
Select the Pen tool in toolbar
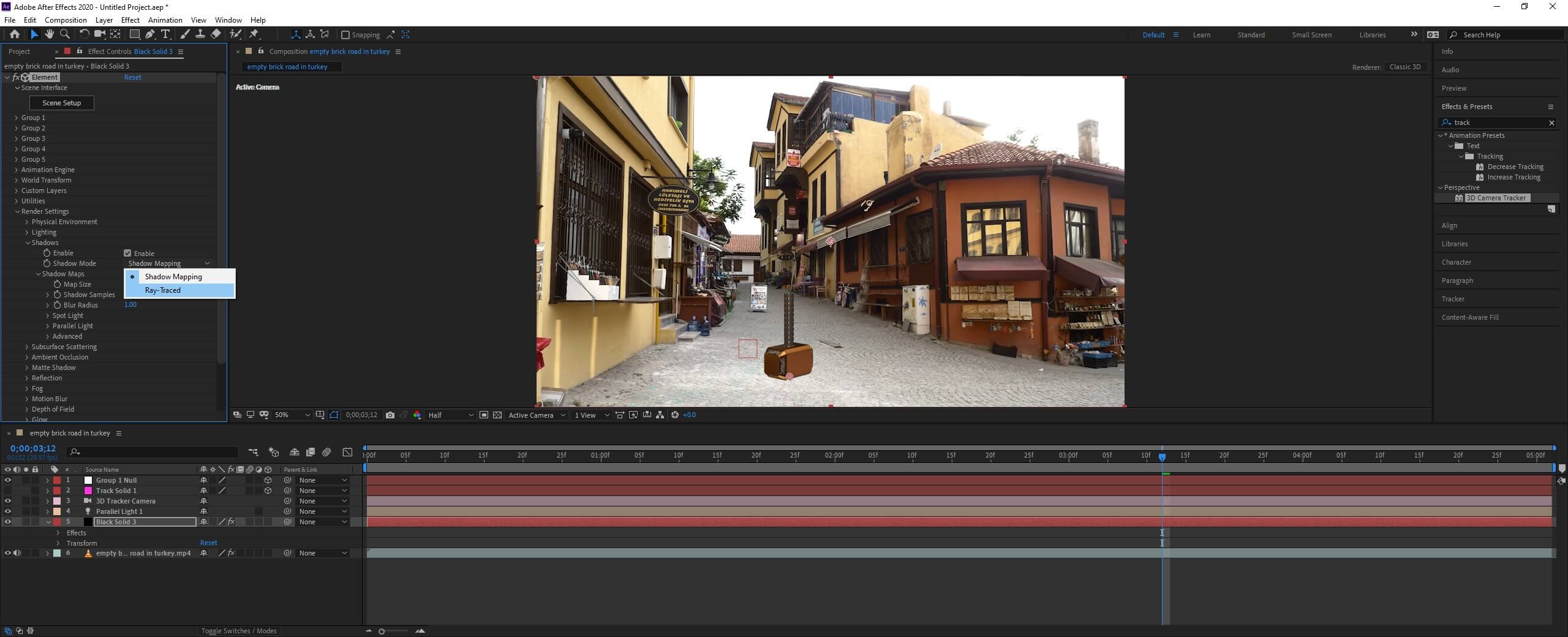(150, 34)
